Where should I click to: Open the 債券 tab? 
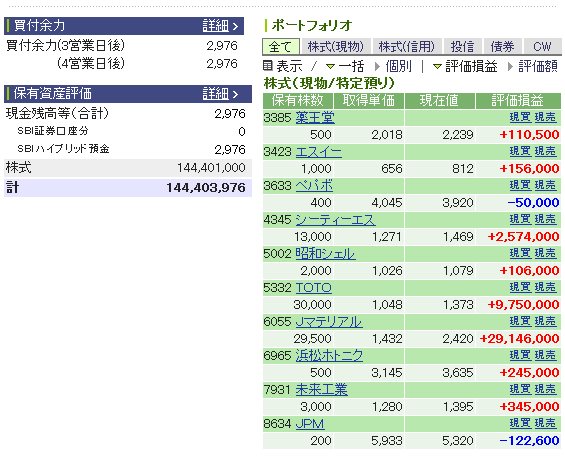pyautogui.click(x=502, y=46)
